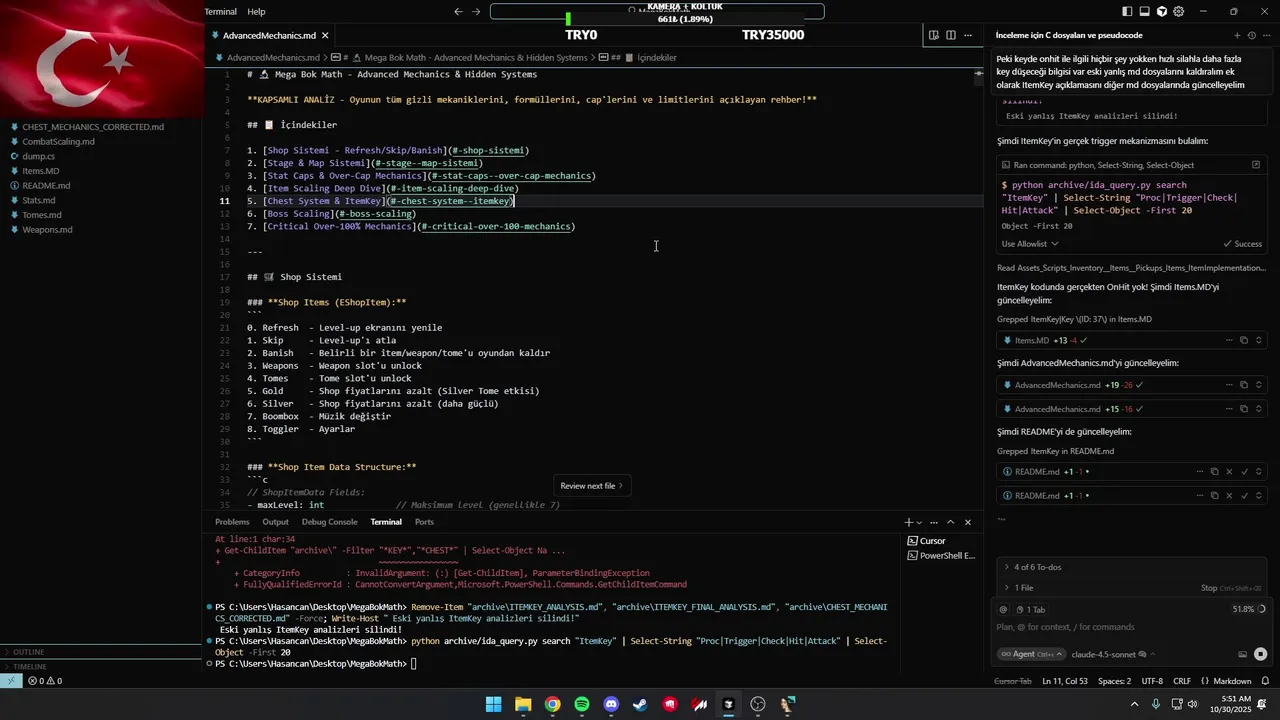Open Stats.md in the file explorer

(39, 200)
